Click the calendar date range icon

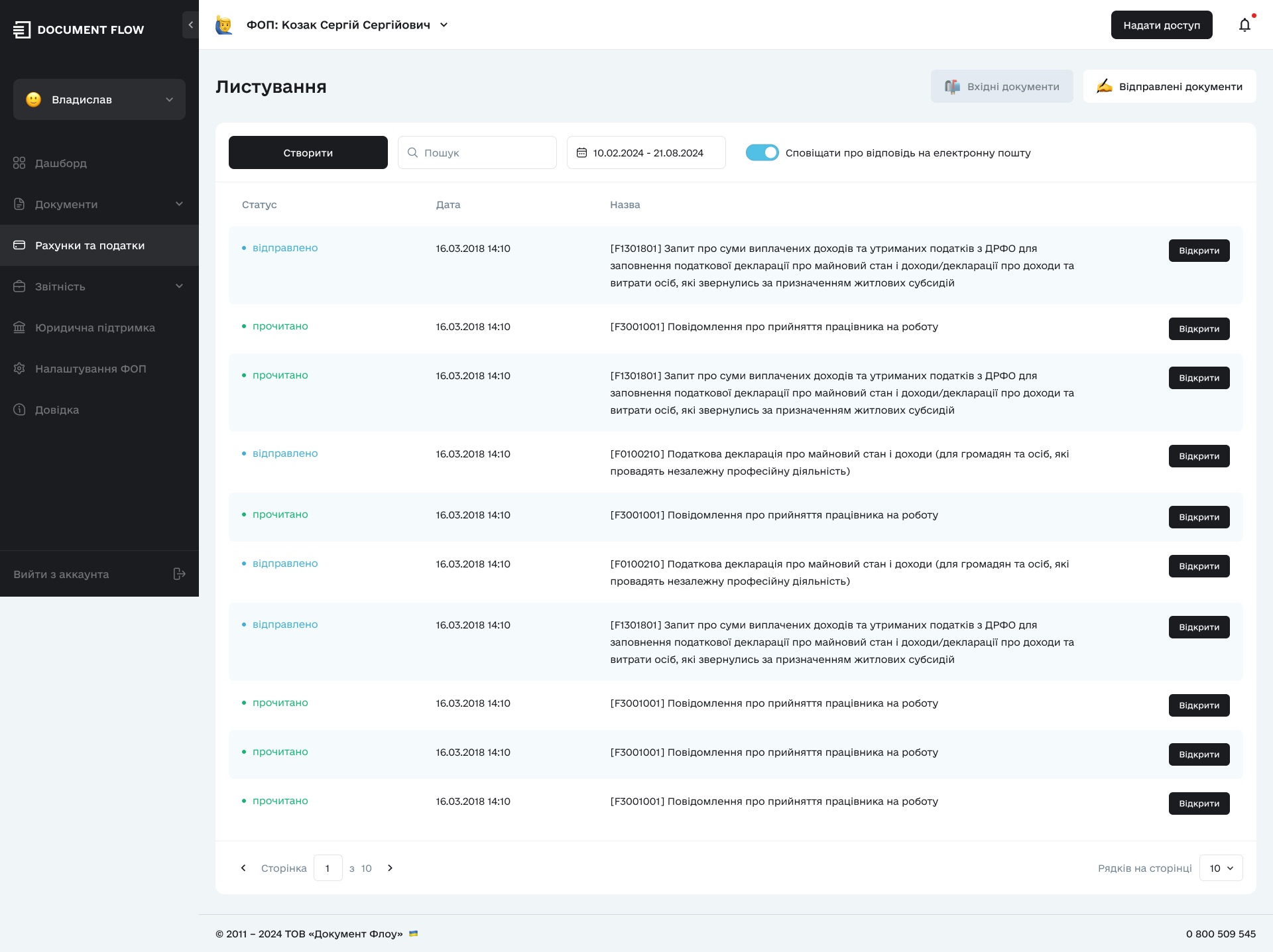[580, 152]
